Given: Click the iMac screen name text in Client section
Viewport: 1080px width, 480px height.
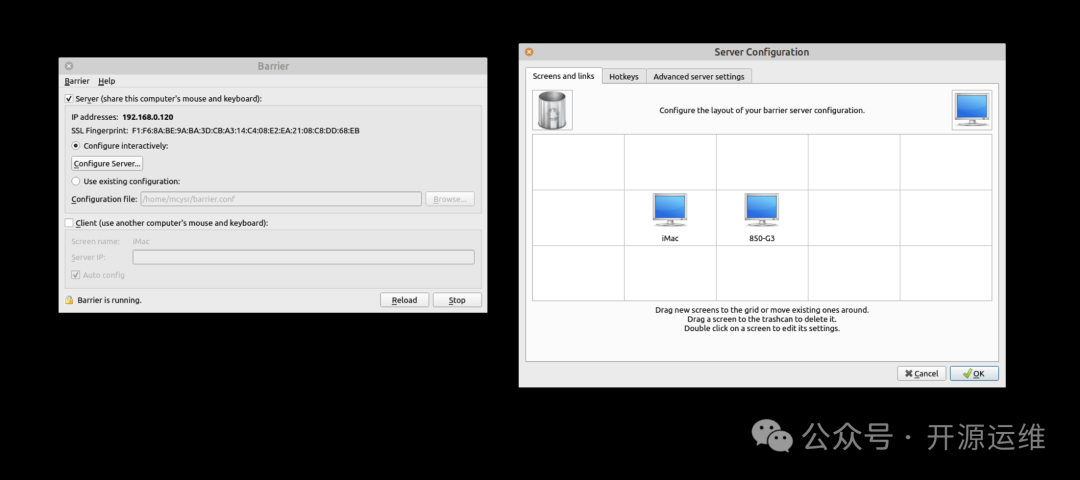Looking at the screenshot, I should (141, 241).
